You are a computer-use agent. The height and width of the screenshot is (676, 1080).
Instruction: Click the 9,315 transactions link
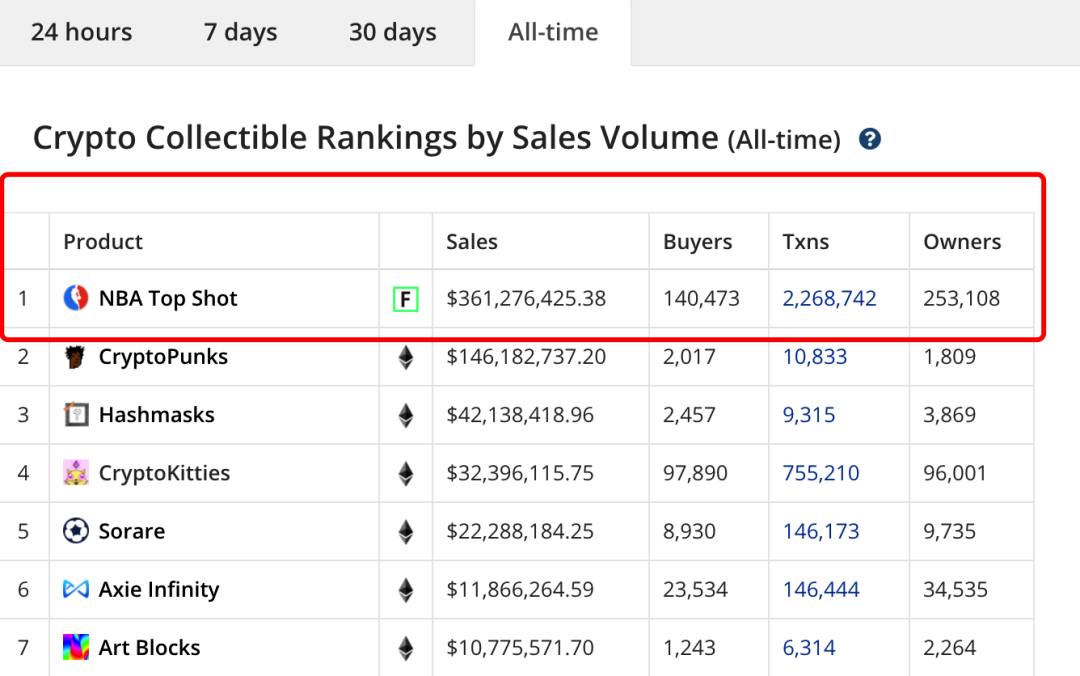[809, 415]
